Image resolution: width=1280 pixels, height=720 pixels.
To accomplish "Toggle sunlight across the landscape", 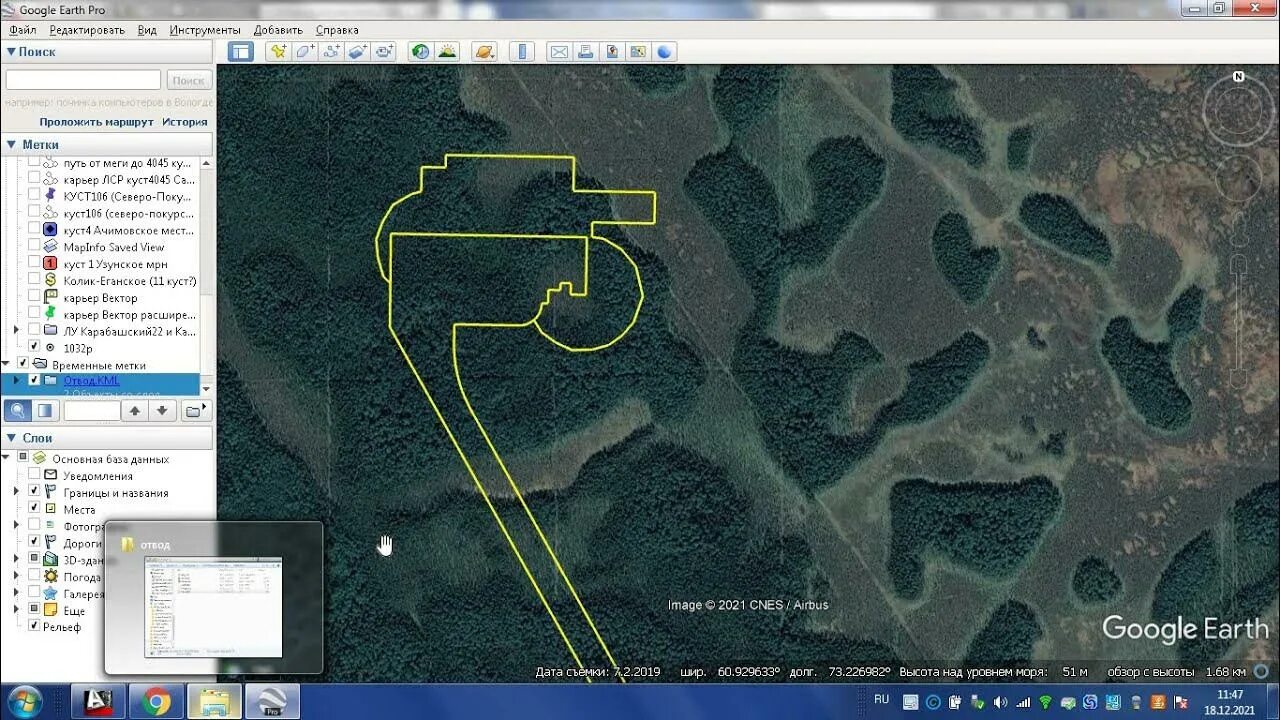I will [447, 51].
